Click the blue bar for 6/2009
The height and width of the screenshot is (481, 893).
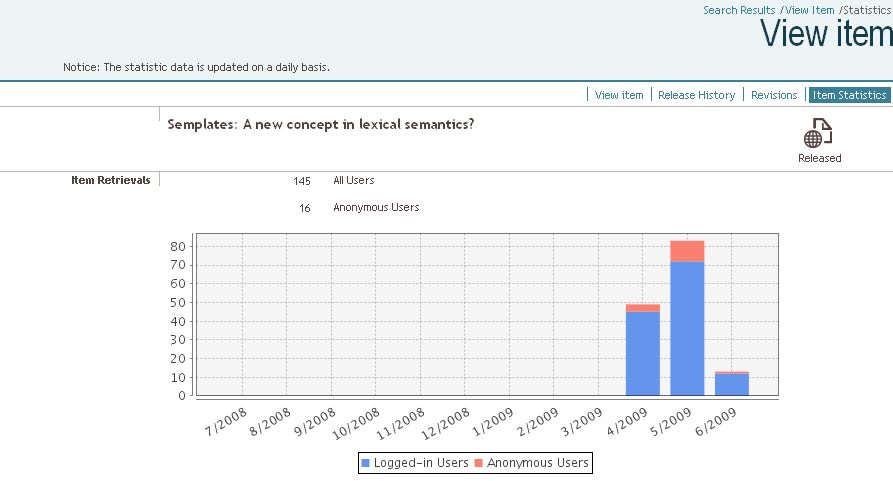[x=732, y=385]
